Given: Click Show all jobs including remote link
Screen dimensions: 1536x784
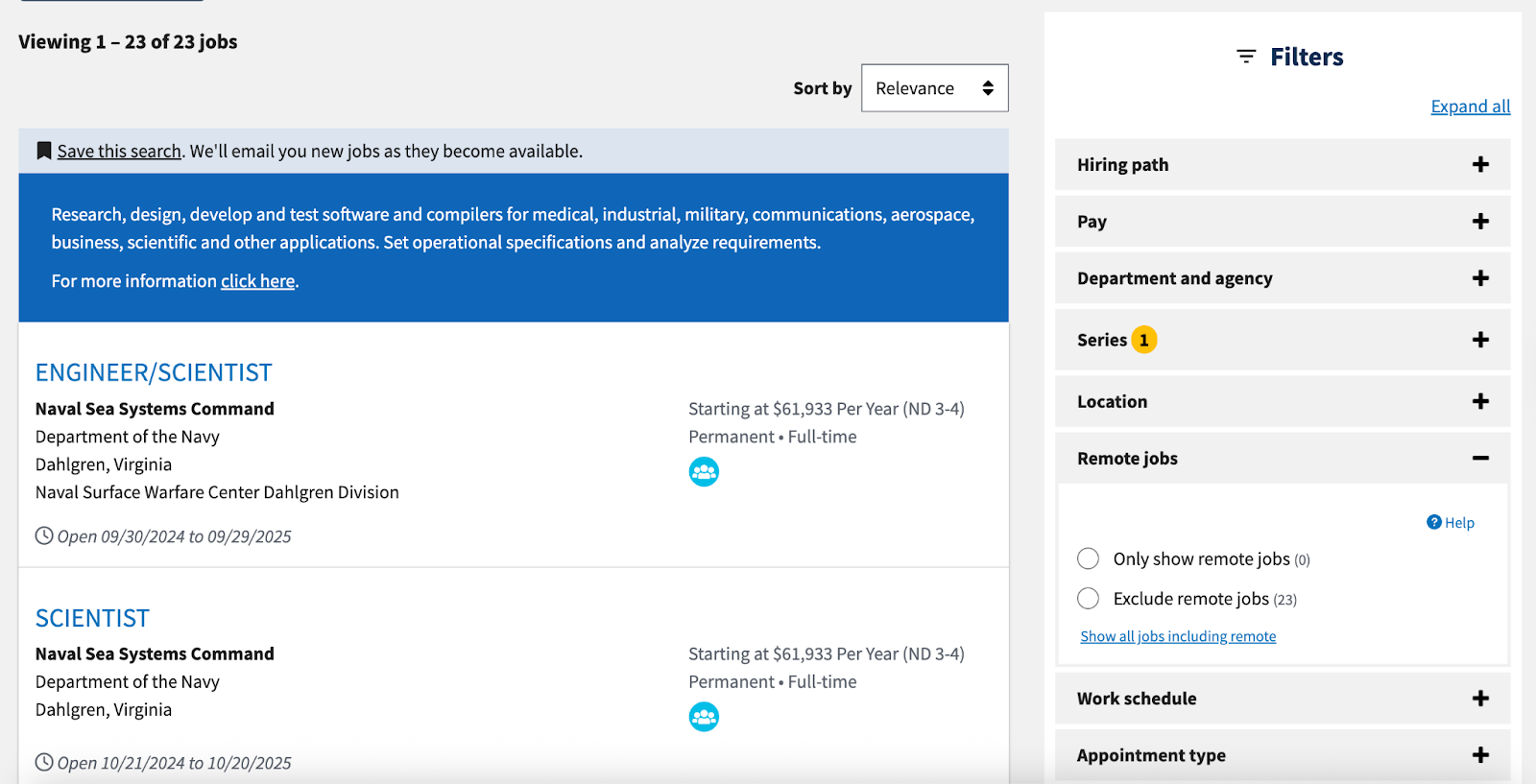Looking at the screenshot, I should tap(1178, 636).
